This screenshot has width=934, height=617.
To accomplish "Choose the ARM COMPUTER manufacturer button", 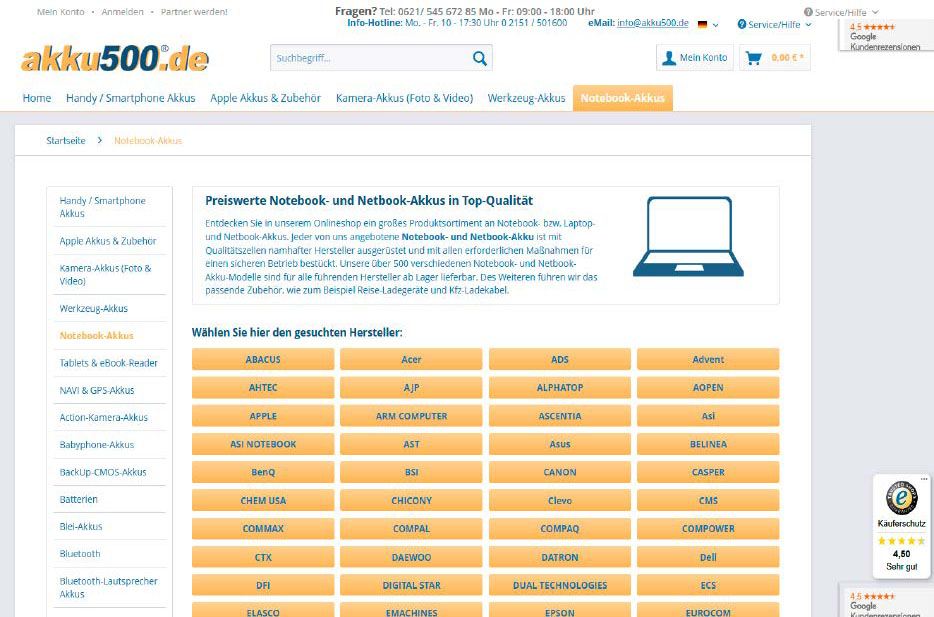I will pyautogui.click(x=411, y=416).
